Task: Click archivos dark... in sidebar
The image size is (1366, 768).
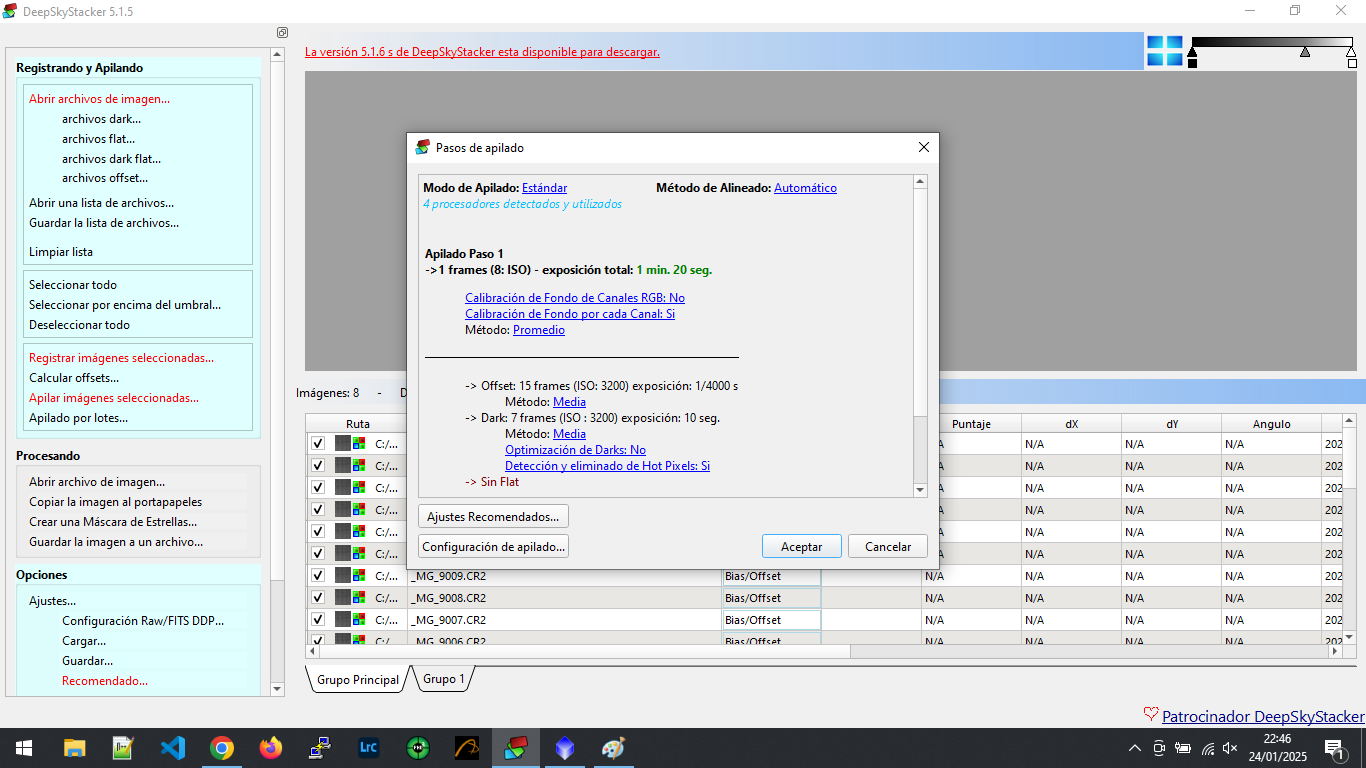Action: pos(101,119)
